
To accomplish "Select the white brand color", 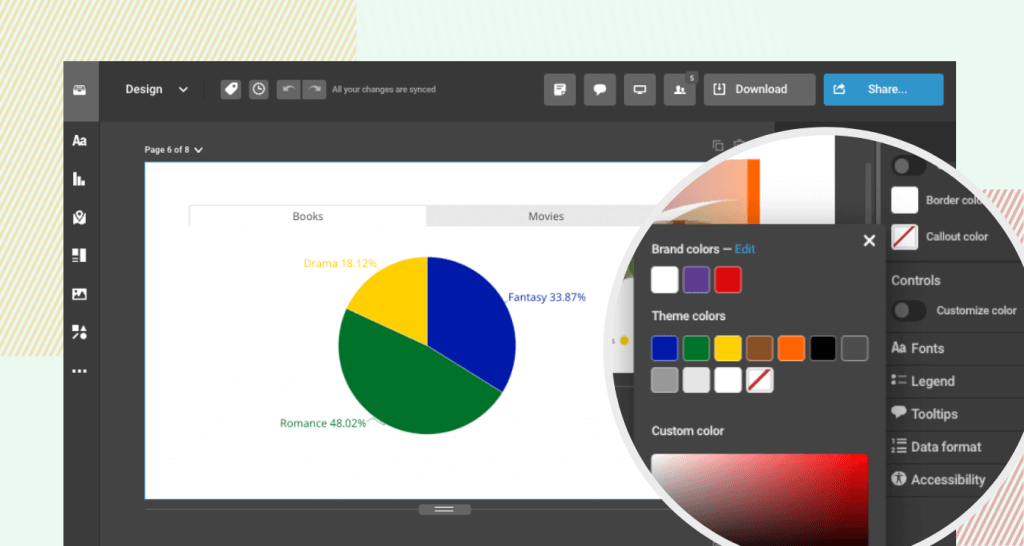I will [665, 280].
